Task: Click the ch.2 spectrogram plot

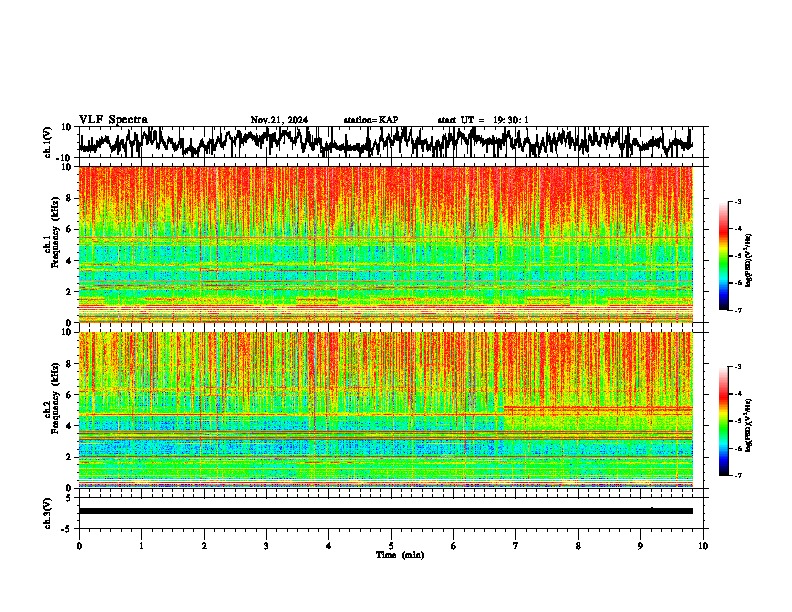Action: point(386,410)
